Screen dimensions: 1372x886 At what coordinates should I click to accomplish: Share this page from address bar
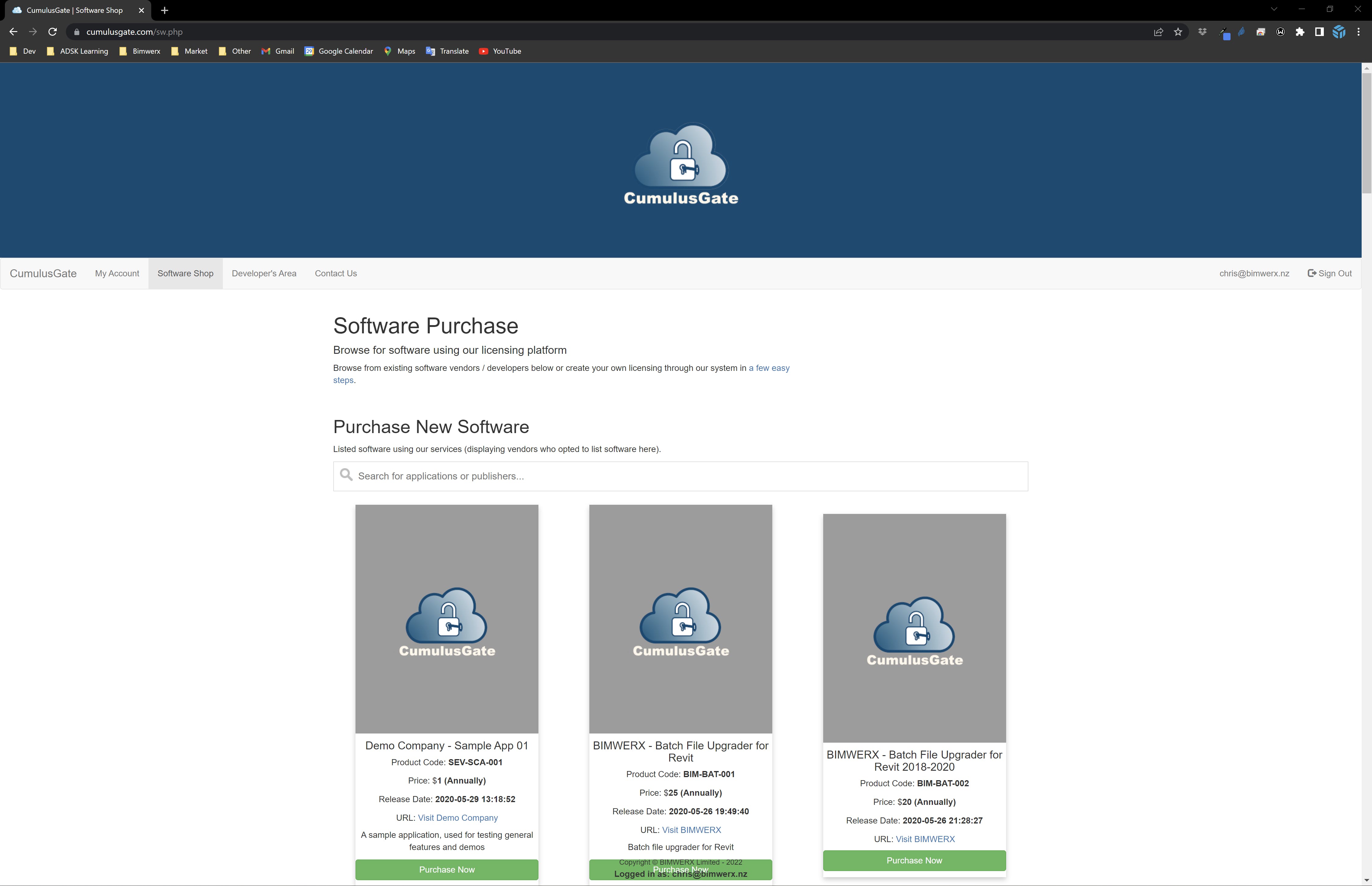(x=1158, y=32)
